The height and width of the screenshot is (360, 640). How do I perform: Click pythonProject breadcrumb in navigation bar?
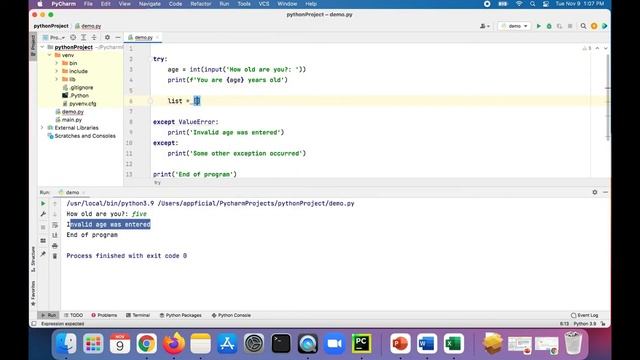51,26
